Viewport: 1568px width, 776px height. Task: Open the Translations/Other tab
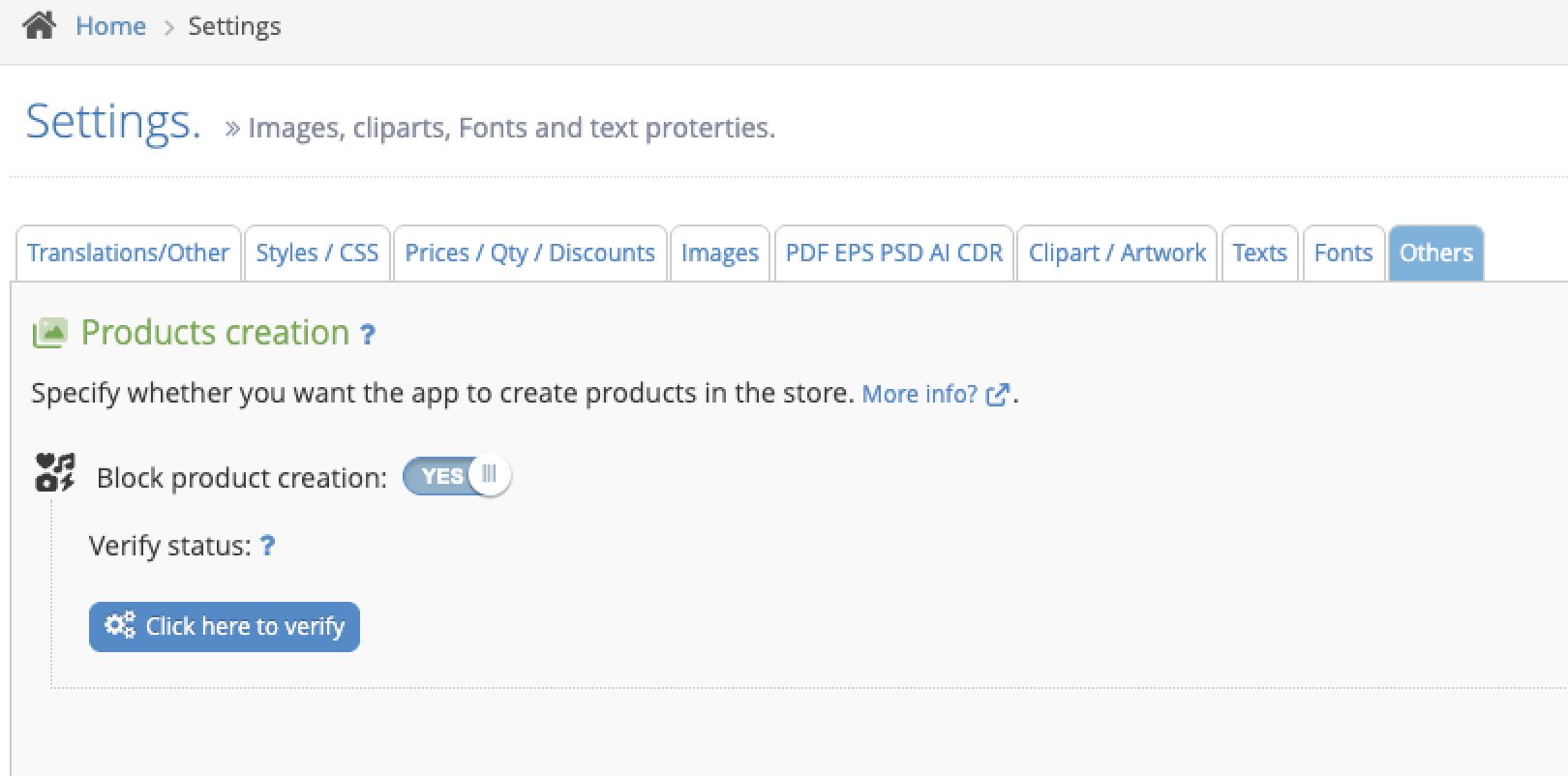(128, 254)
